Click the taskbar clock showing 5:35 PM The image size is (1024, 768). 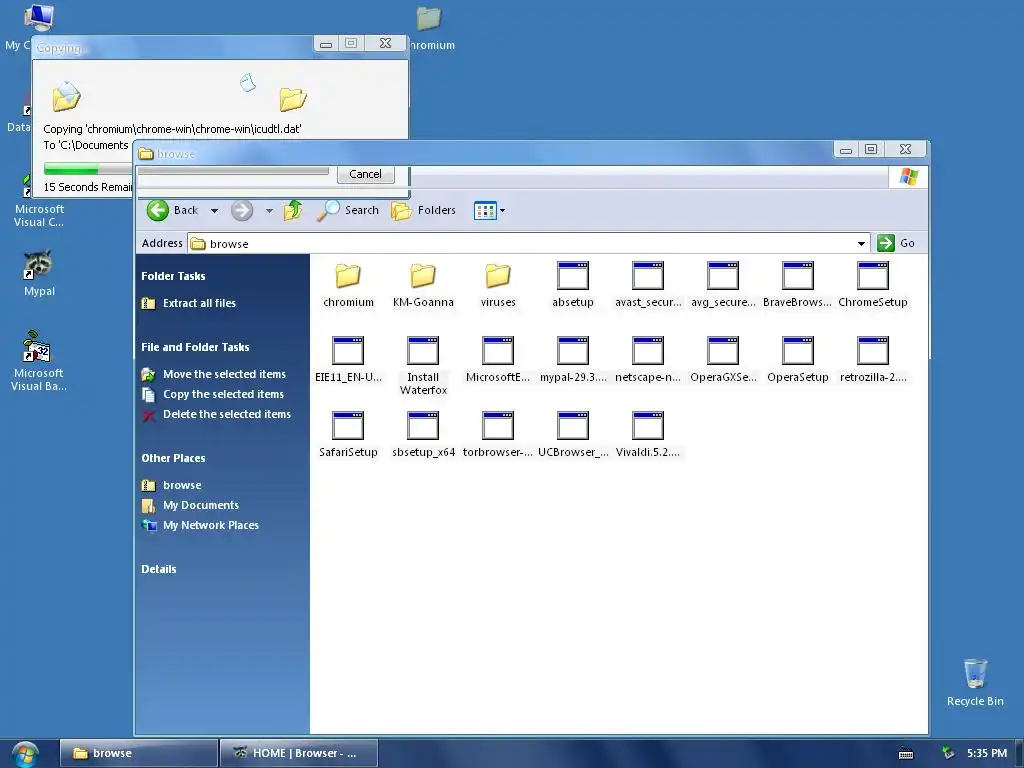[x=987, y=753]
